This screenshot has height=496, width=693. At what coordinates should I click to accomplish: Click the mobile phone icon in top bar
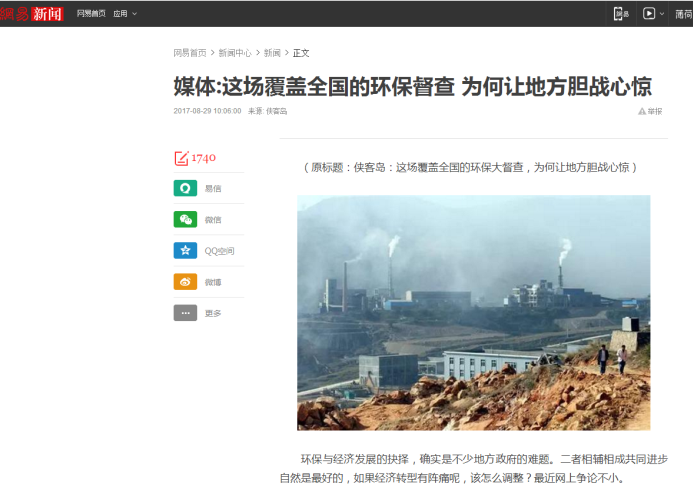[621, 14]
